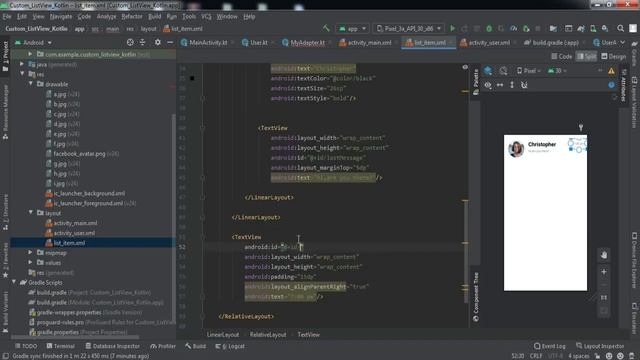
Task: Open the Terminal tool window
Action: [x=60, y=346]
